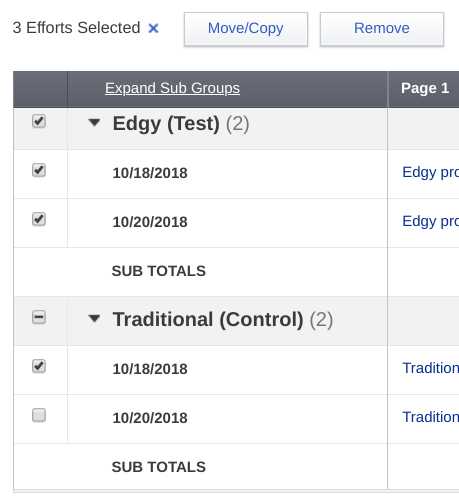Screen dimensions: 459x498
Task: Open the Edgy link in the 10/20/2018 row
Action: pos(430,222)
